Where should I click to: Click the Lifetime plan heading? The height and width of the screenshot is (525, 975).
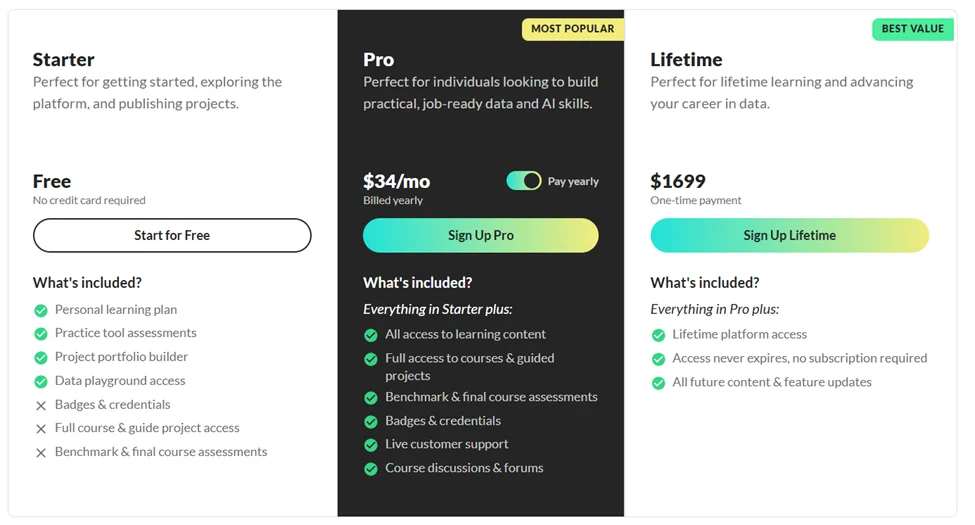click(x=686, y=60)
